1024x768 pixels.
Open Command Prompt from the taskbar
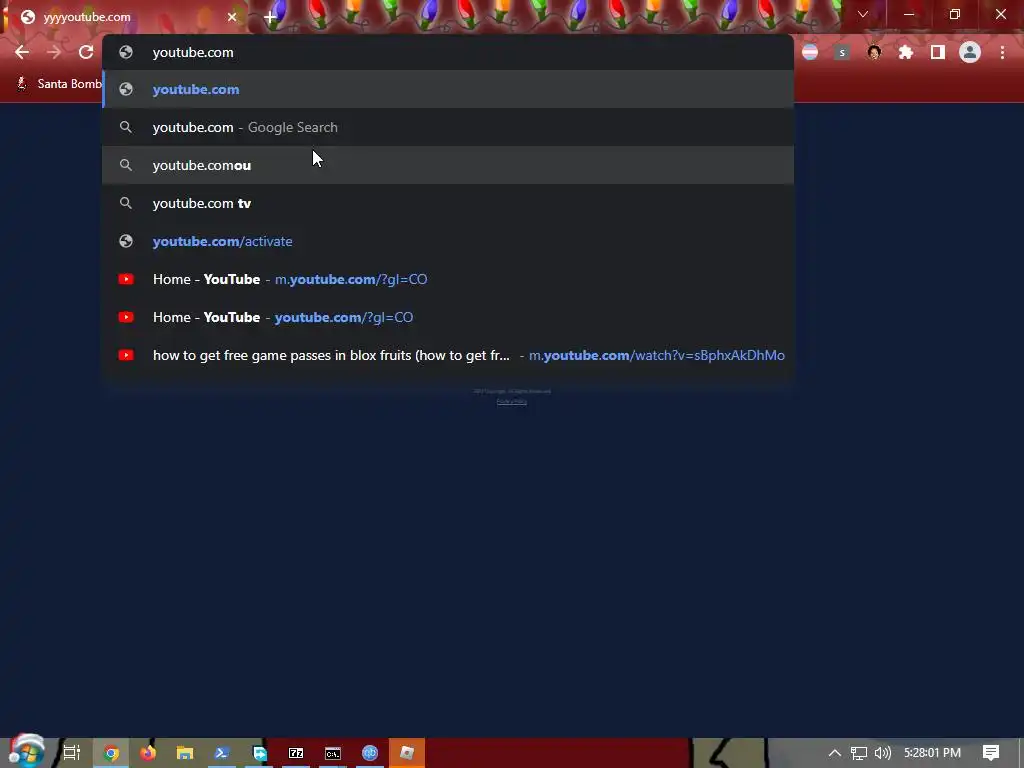point(333,753)
